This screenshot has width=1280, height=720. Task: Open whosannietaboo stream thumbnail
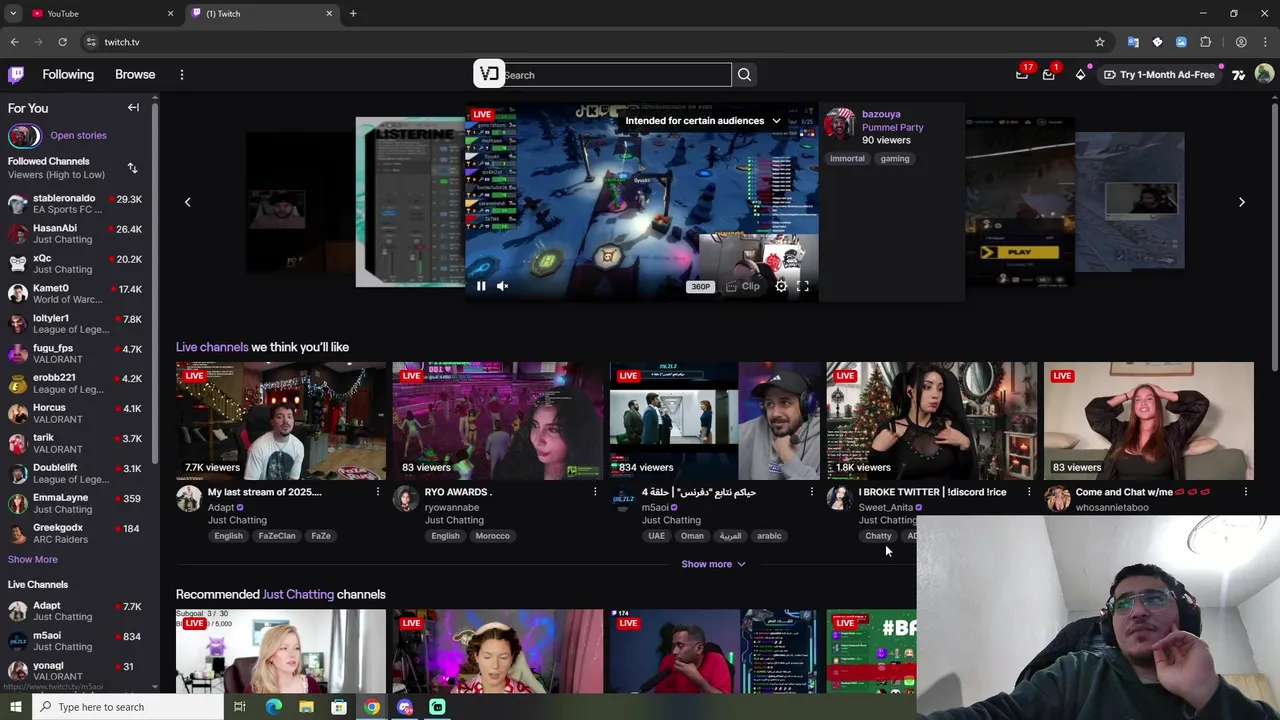[1148, 421]
